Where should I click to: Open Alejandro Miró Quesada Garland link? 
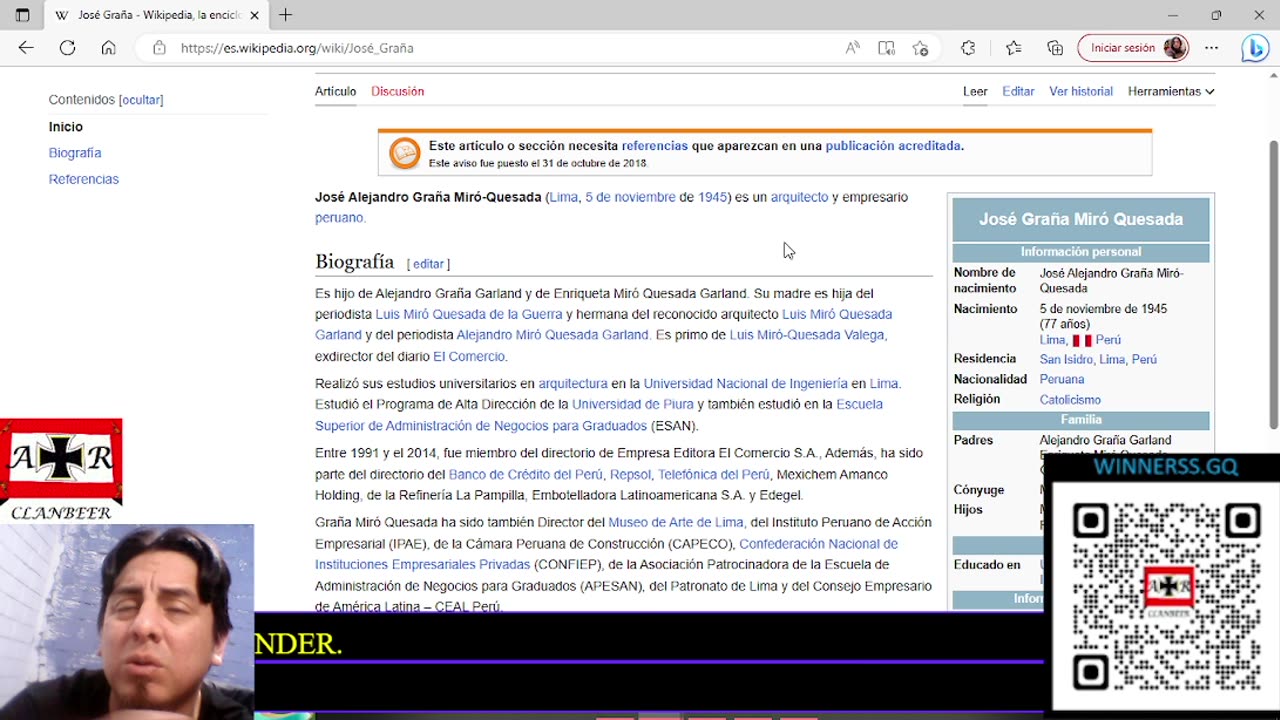[x=552, y=335]
